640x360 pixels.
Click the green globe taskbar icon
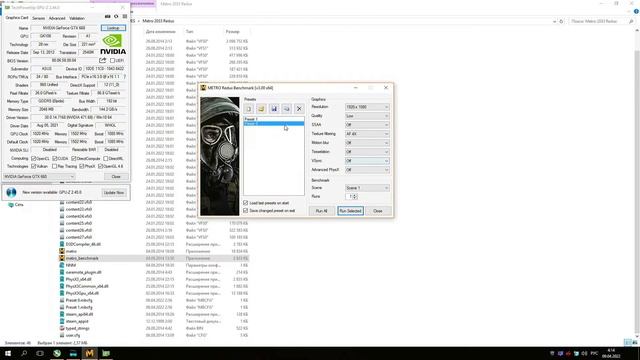tap(57, 353)
